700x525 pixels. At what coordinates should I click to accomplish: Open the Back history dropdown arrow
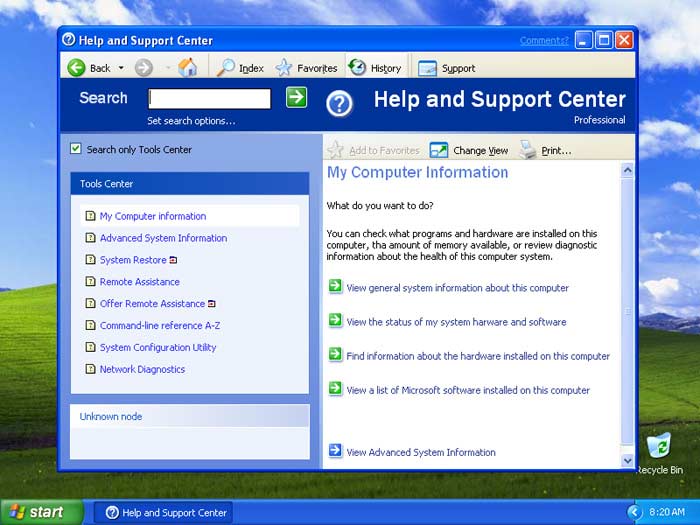[x=121, y=68]
